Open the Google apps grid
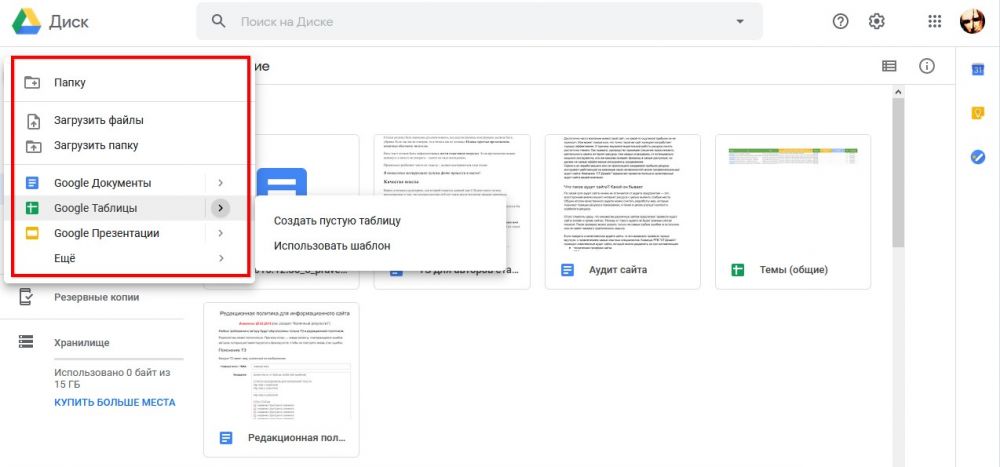The image size is (1000, 467). point(934,22)
